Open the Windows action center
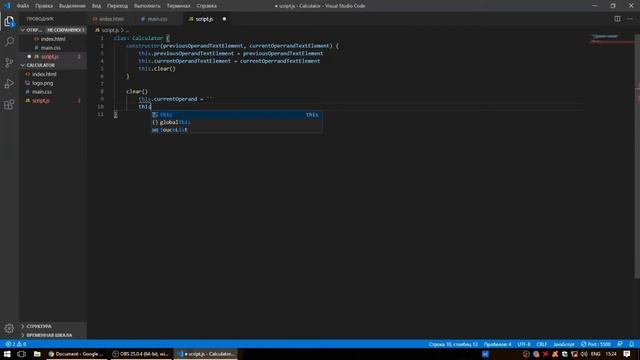Image resolution: width=640 pixels, height=360 pixels. click(x=627, y=354)
